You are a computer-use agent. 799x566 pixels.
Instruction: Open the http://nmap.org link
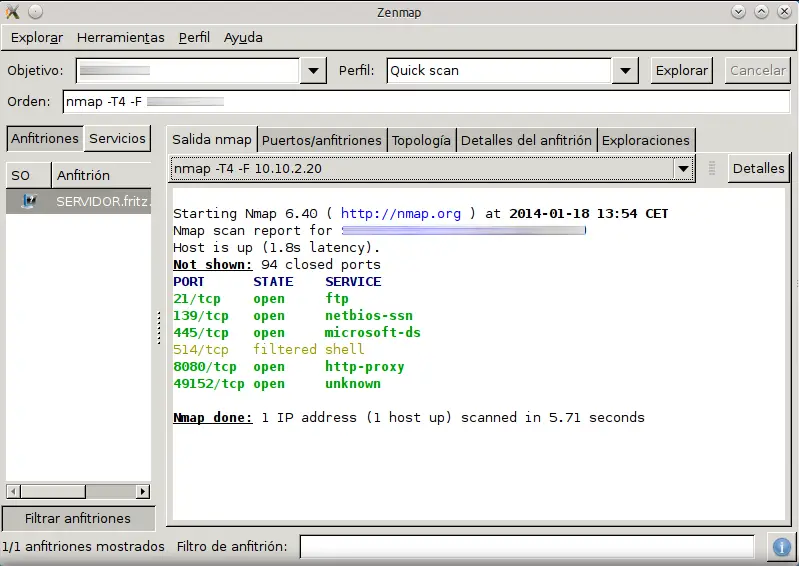click(x=401, y=213)
